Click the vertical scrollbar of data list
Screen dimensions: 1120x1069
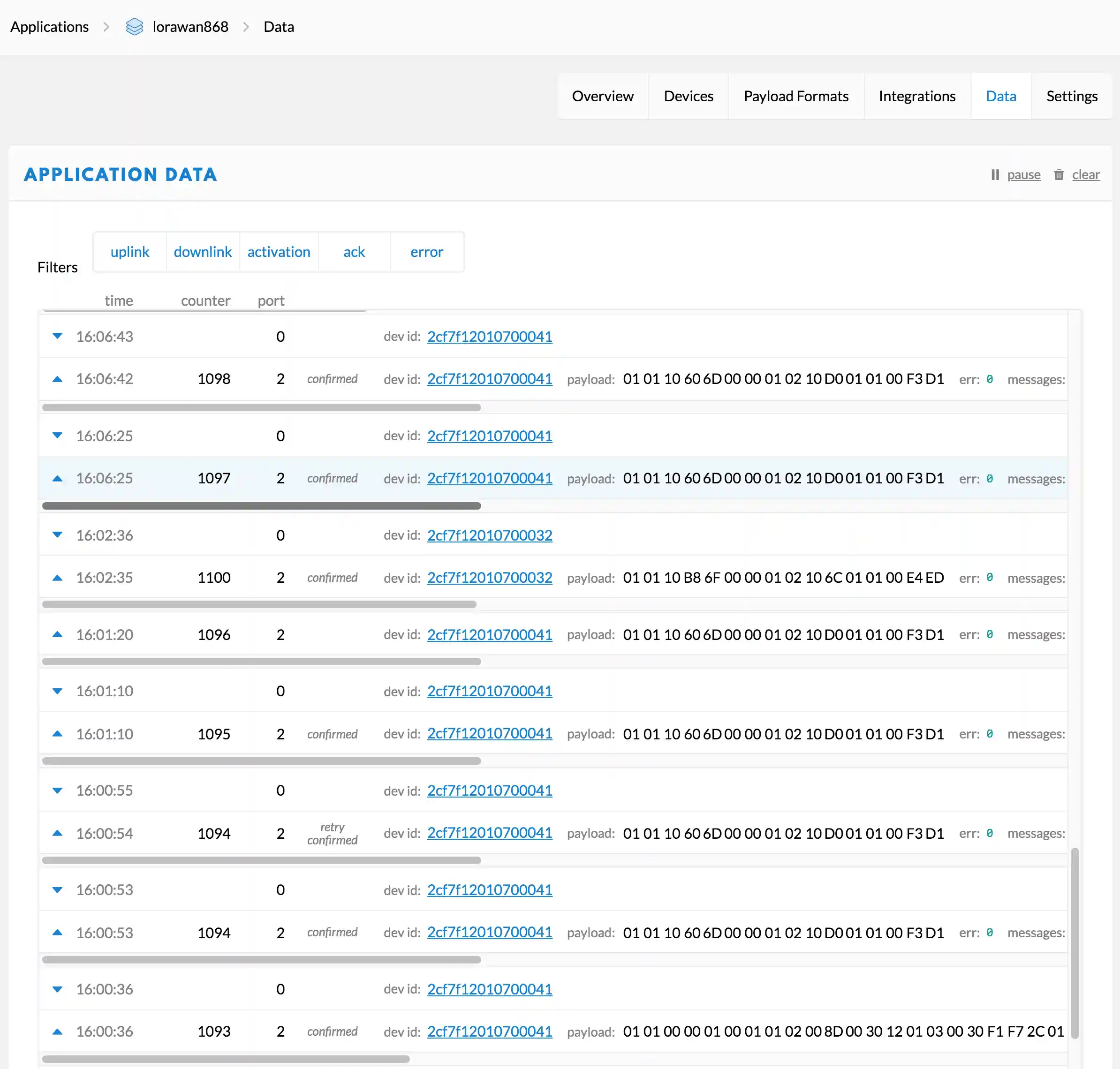click(1075, 943)
